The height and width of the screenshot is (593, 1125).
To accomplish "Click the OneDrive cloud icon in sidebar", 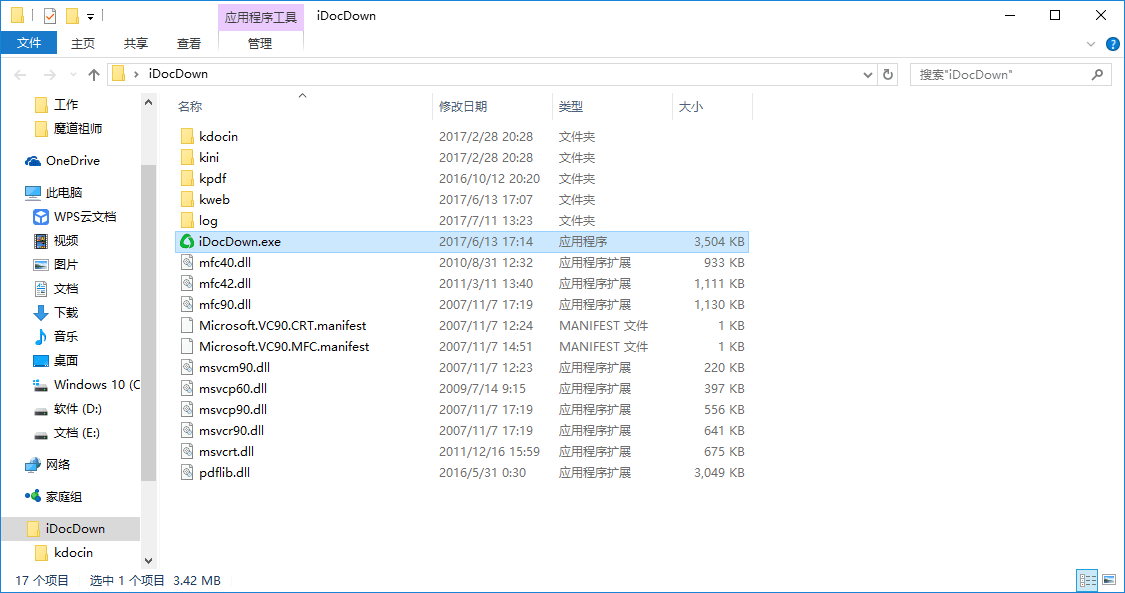I will (x=32, y=161).
